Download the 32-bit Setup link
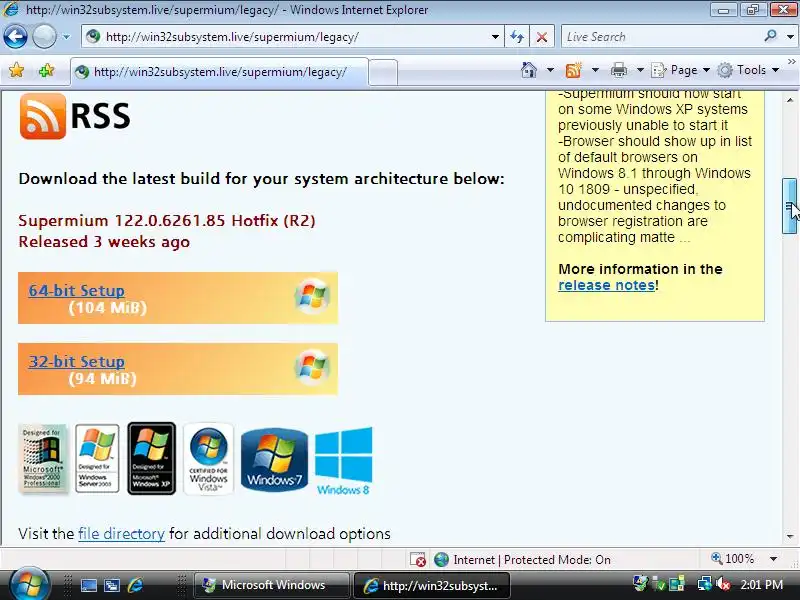This screenshot has height=600, width=800. 77,361
